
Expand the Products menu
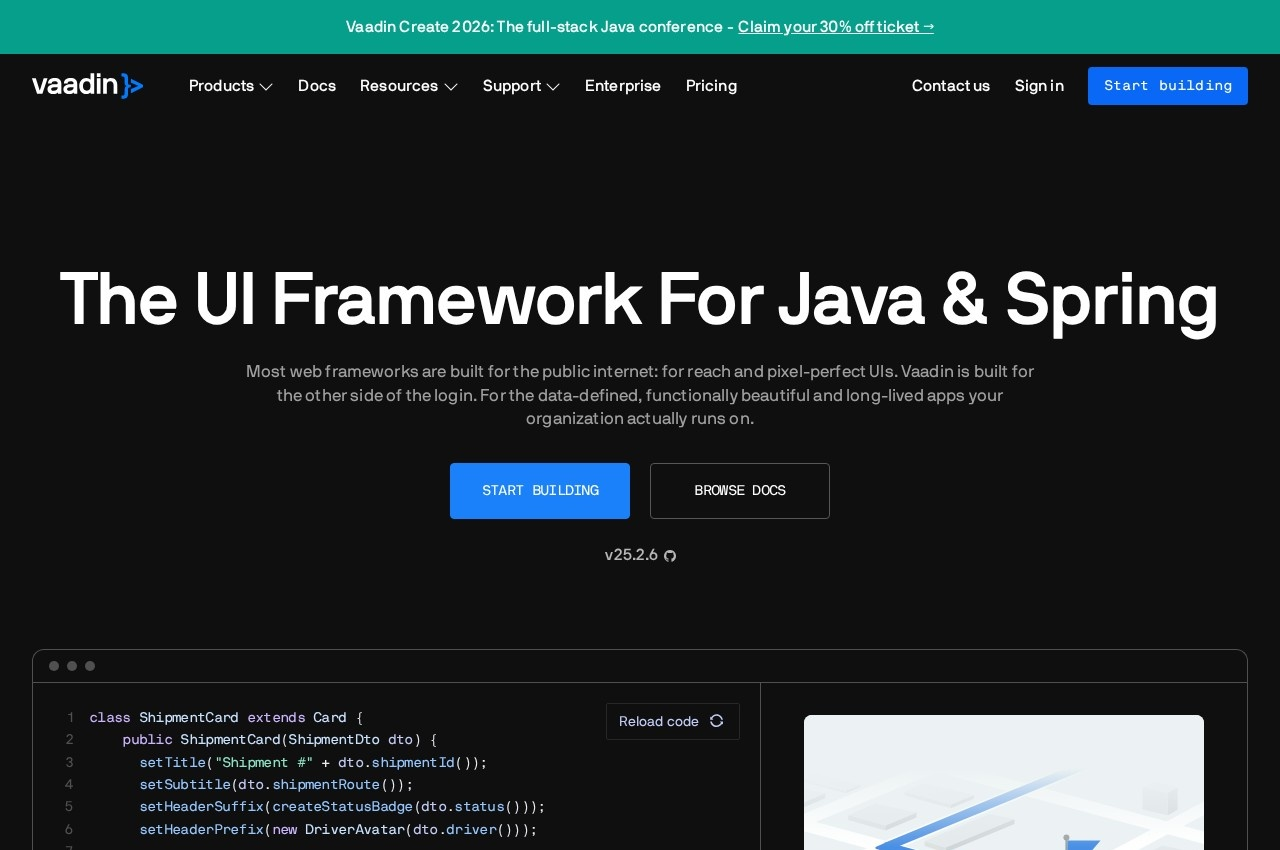[x=231, y=86]
